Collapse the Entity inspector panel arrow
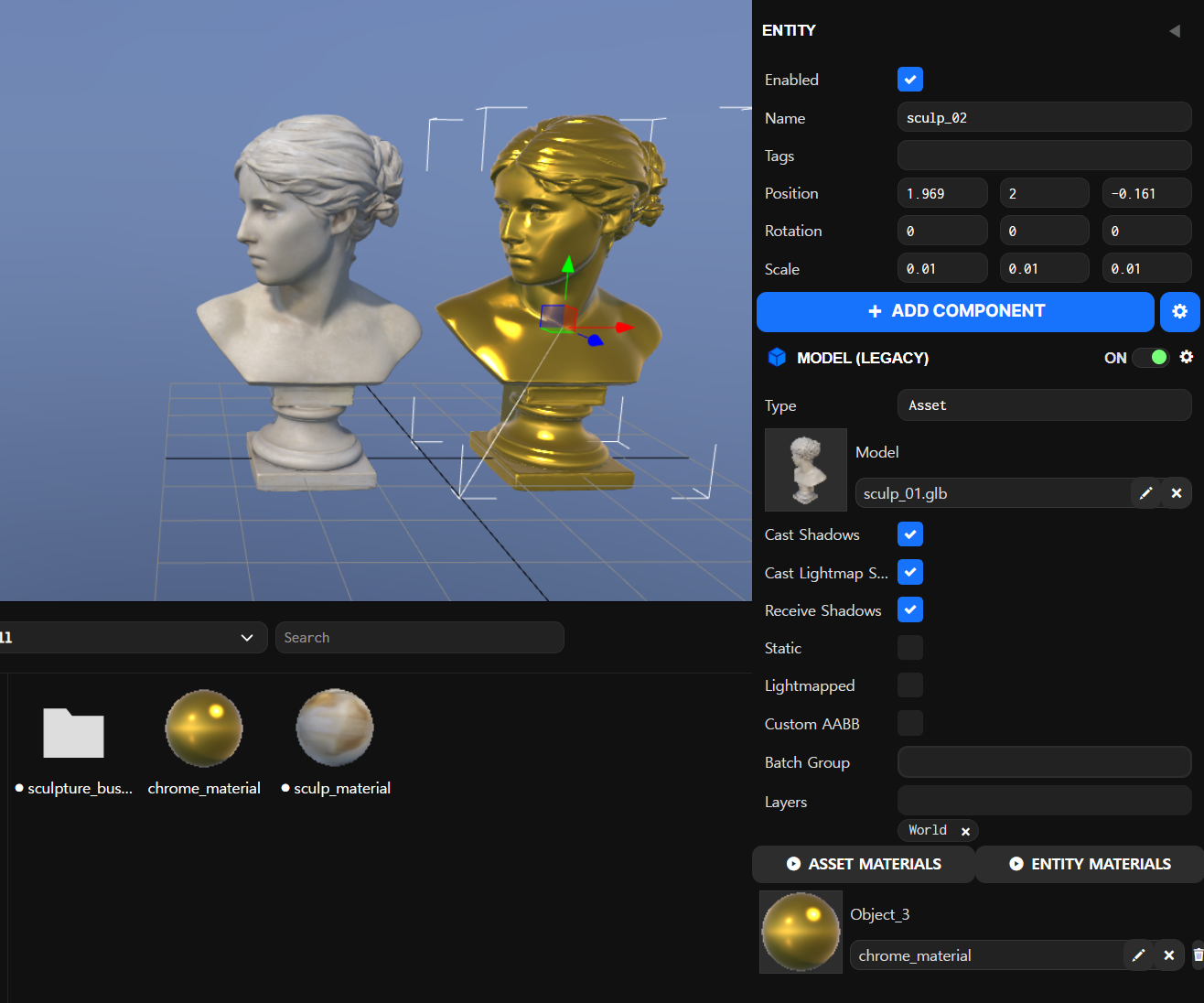This screenshot has height=1003, width=1204. click(x=1174, y=31)
